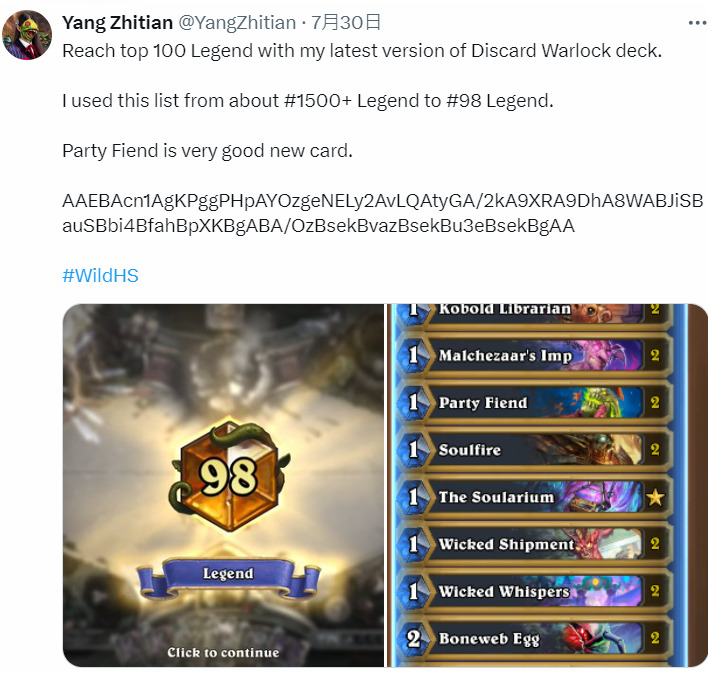Click the #WildHS hashtag

tap(100, 275)
